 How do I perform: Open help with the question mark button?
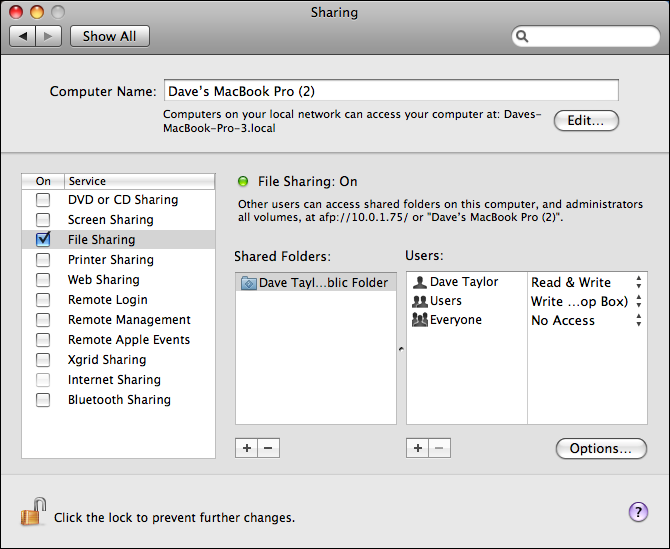pos(638,512)
